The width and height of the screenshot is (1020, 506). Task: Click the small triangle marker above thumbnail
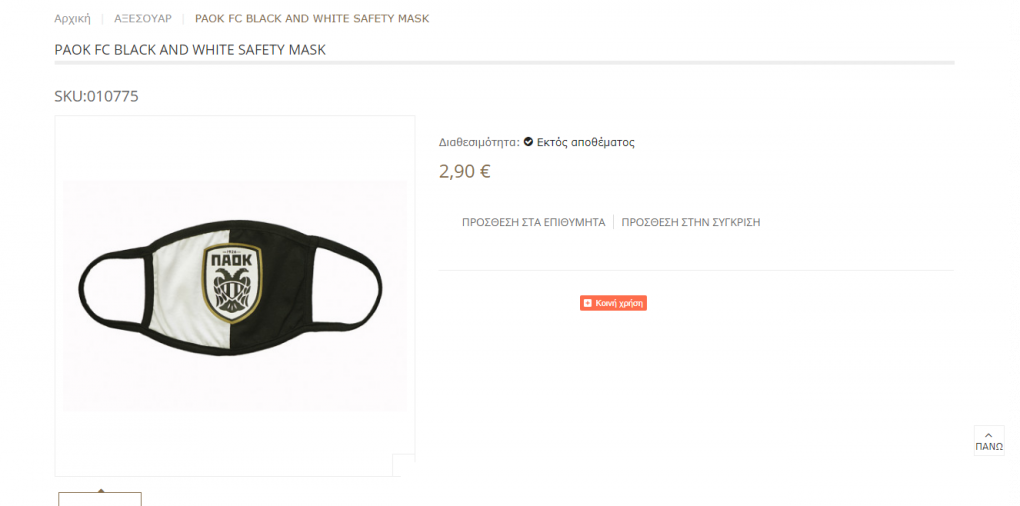[x=100, y=490]
